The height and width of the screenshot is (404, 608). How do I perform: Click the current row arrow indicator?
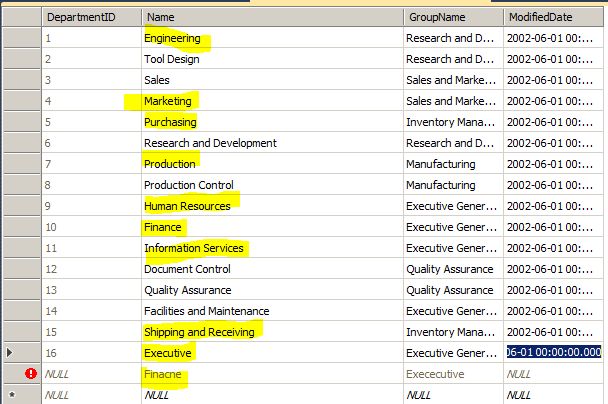(x=11, y=353)
